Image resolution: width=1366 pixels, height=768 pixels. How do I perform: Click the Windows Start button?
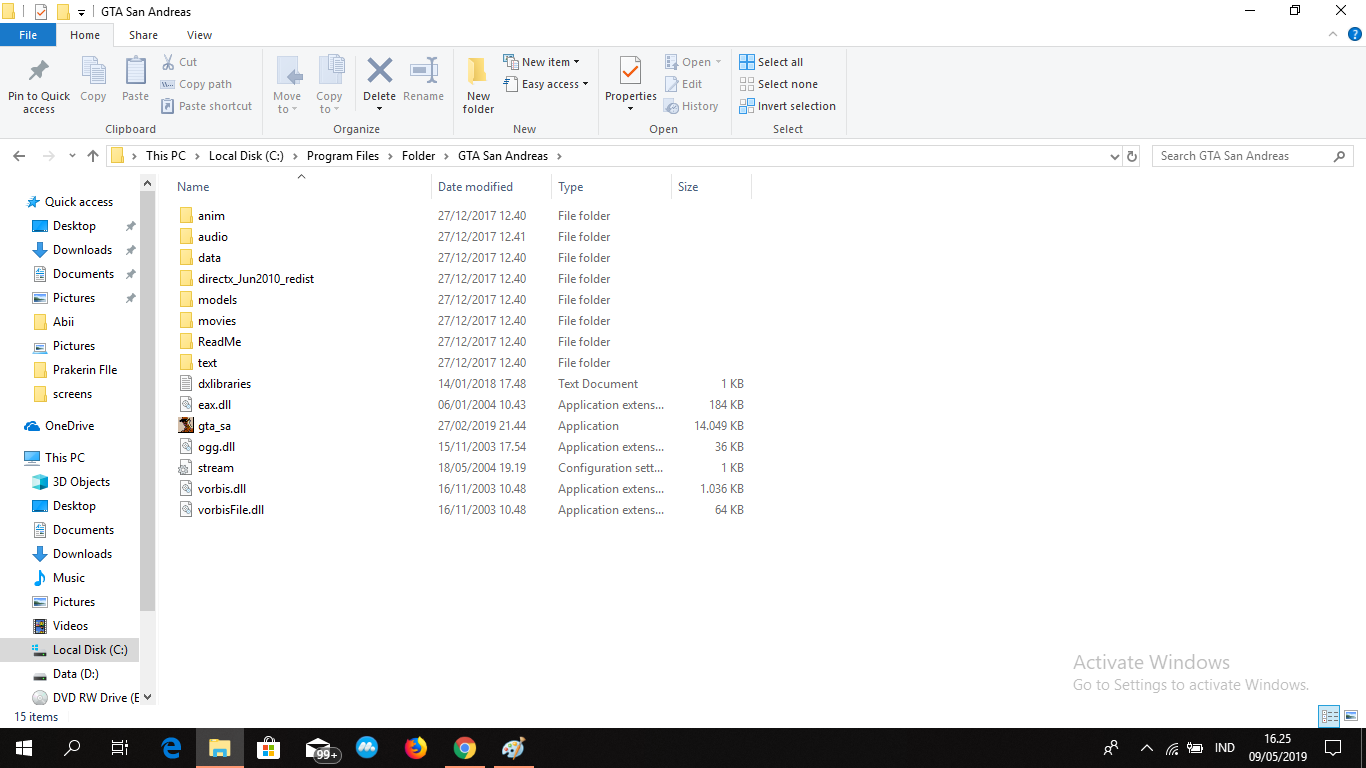[24, 748]
